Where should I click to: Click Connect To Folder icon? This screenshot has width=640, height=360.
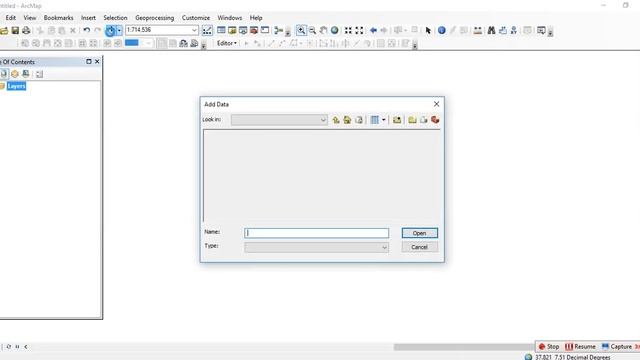397,120
